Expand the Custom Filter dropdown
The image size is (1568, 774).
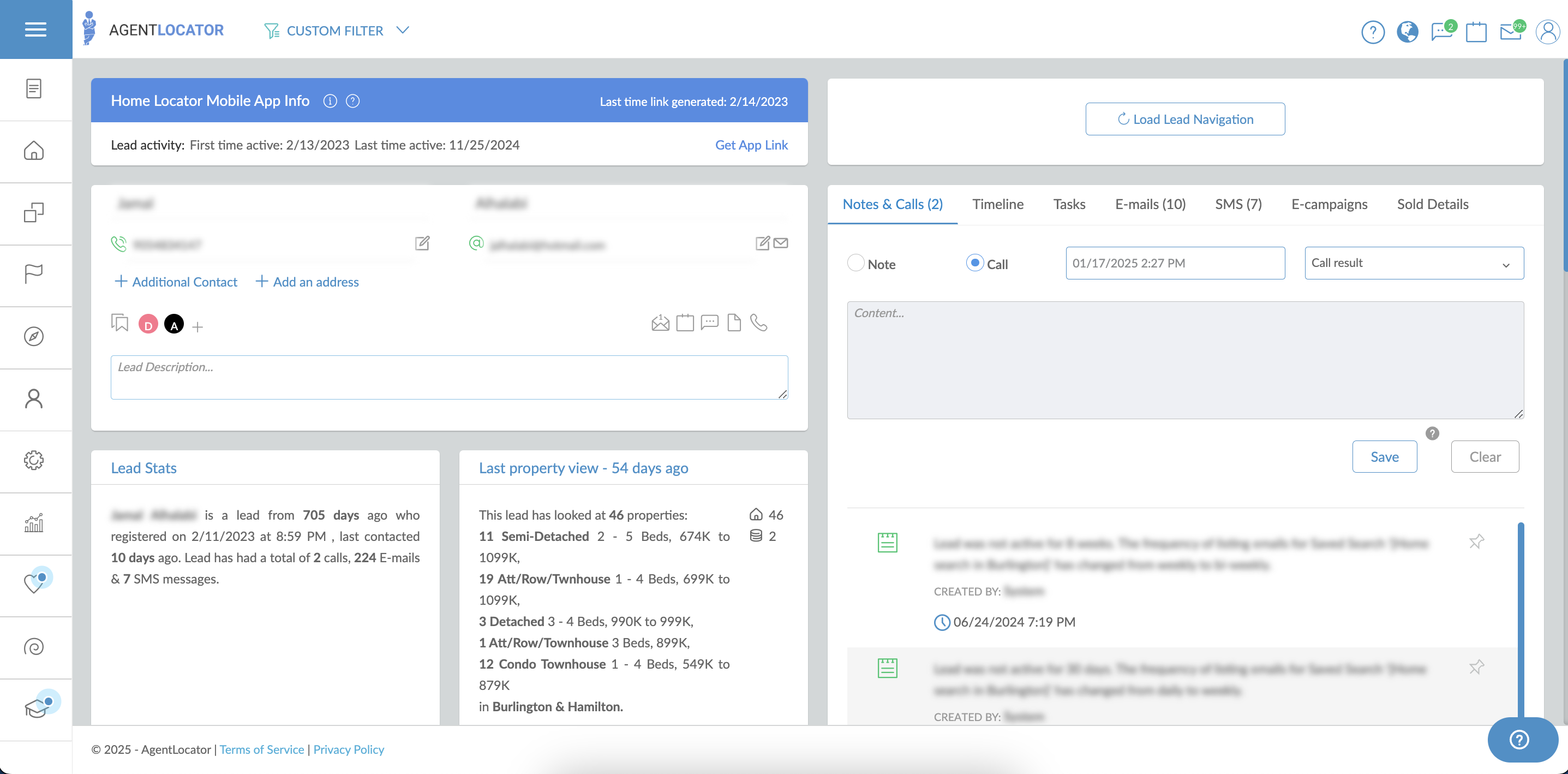pos(402,30)
